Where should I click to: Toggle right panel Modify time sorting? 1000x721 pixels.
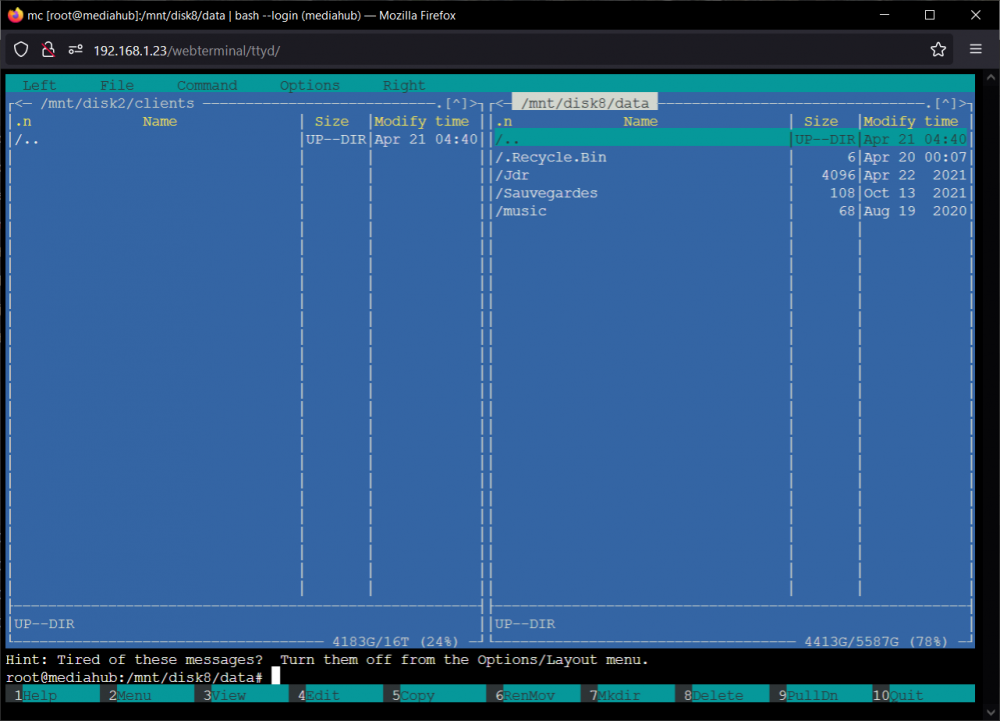911,121
